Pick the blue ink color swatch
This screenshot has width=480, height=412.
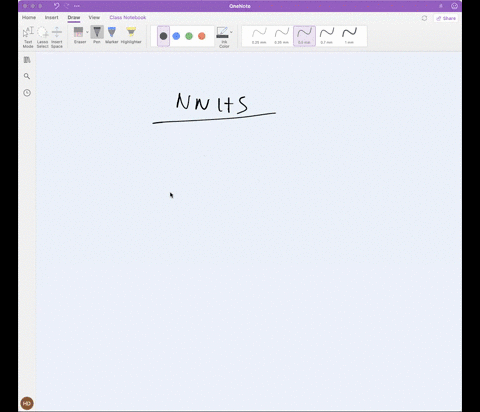click(176, 36)
